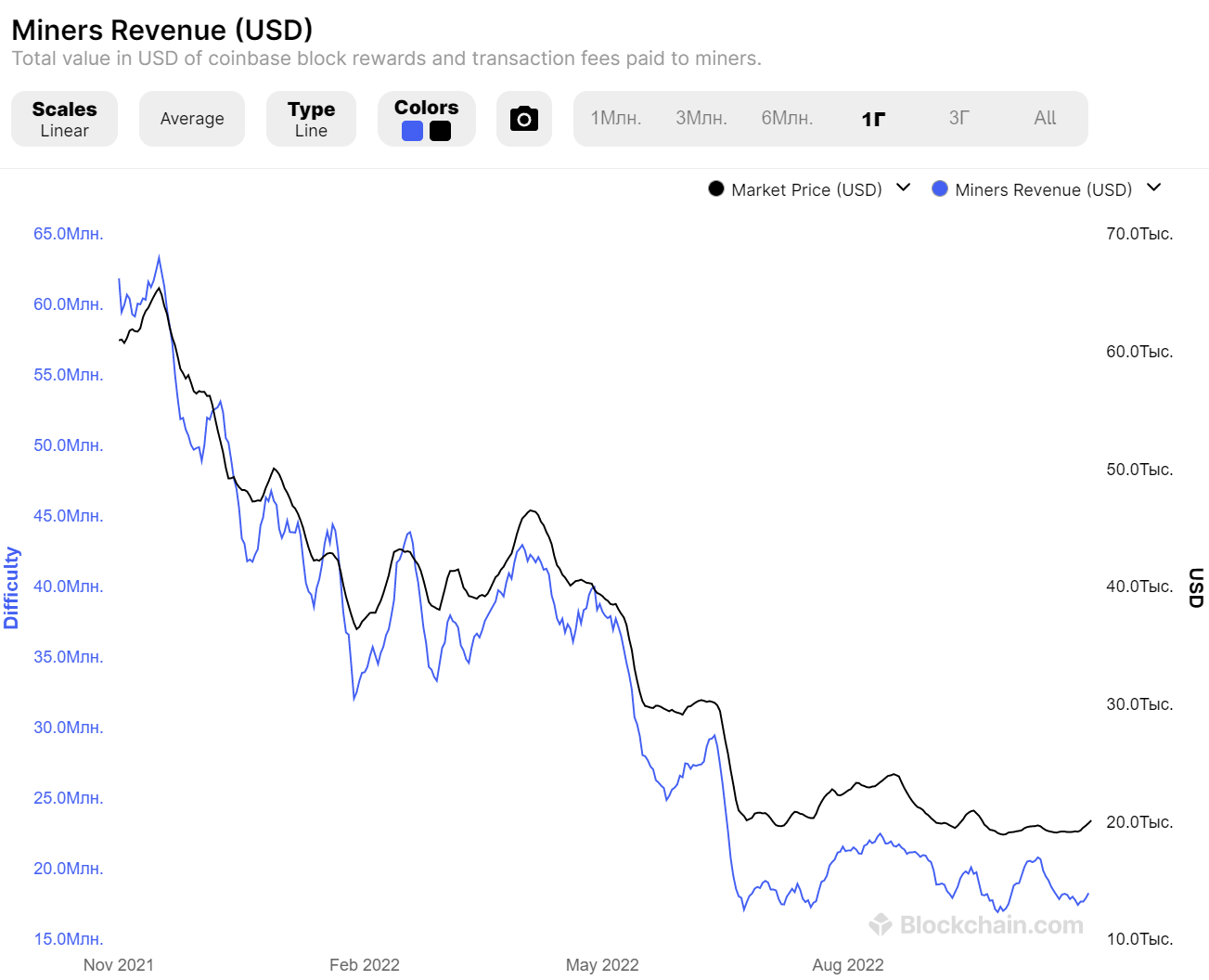Expand the Miners Revenue (USD) dropdown chevron

(1153, 188)
